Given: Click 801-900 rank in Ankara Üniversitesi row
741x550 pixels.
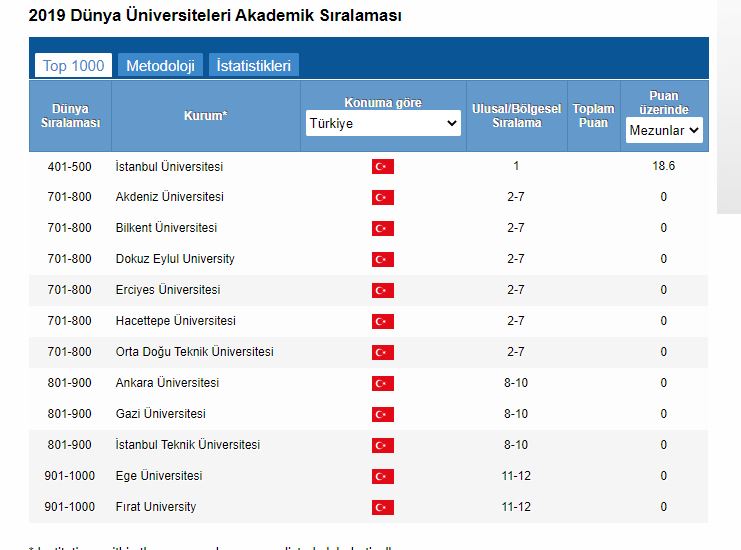Looking at the screenshot, I should 69,383.
